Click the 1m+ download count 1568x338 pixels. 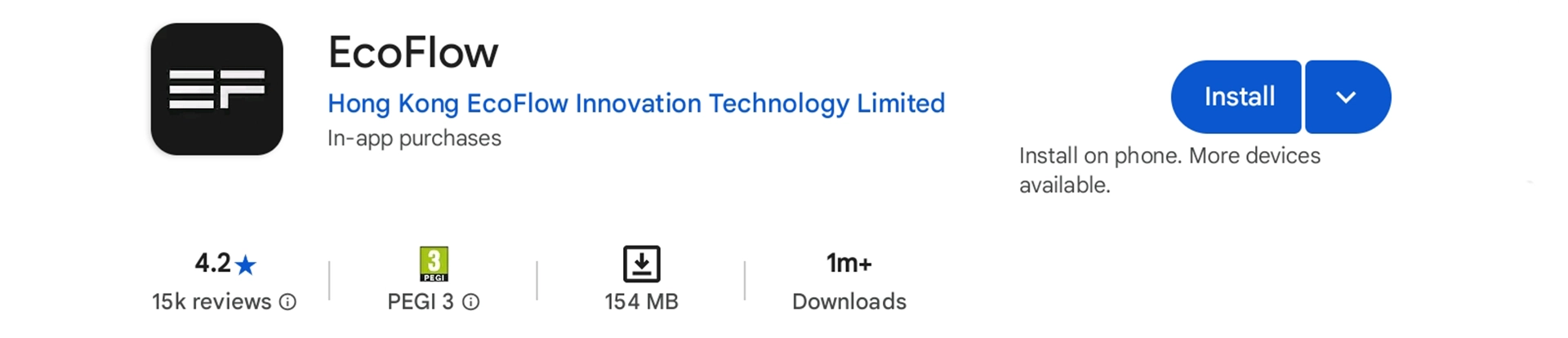tap(849, 263)
